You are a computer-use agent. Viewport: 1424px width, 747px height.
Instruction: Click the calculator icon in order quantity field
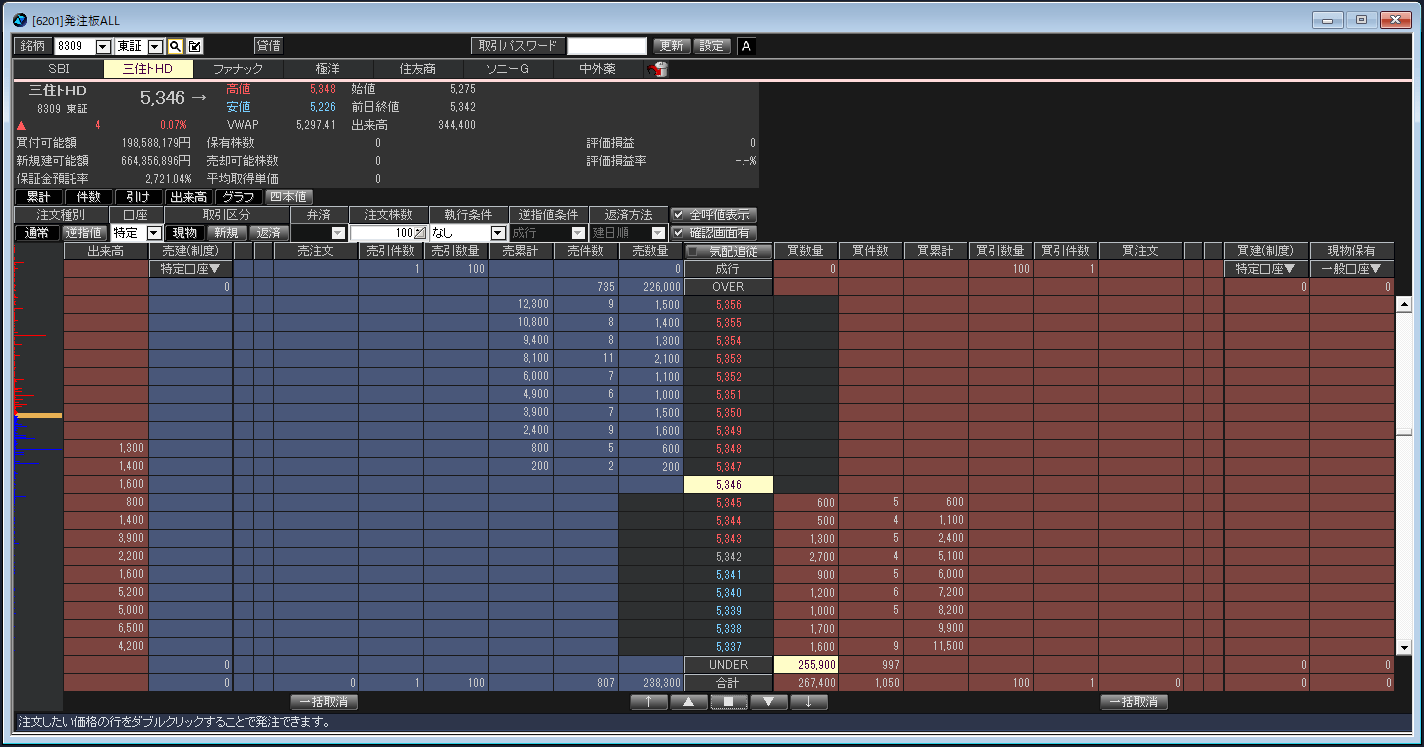pos(420,233)
